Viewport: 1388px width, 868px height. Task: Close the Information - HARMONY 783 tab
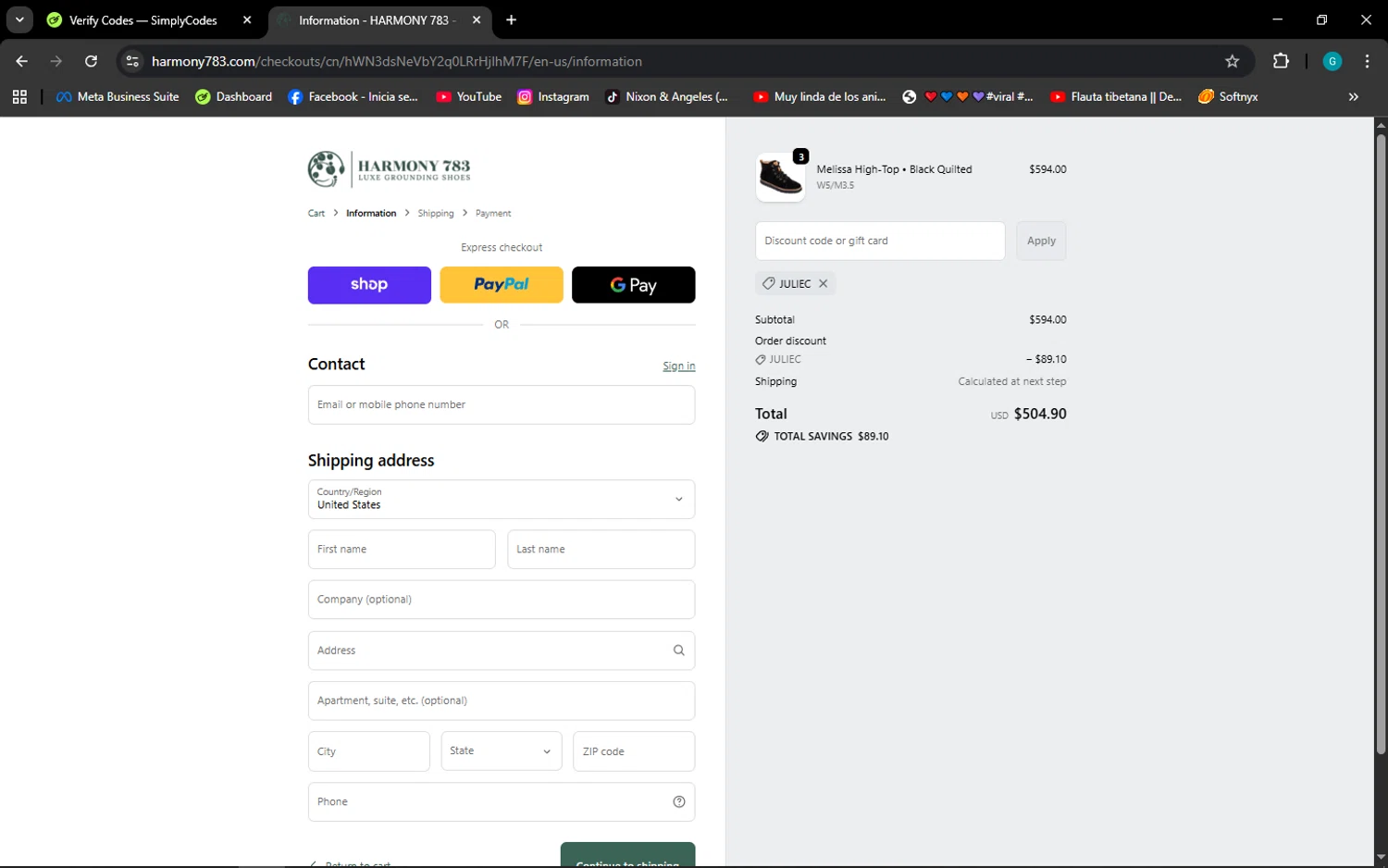click(x=477, y=19)
